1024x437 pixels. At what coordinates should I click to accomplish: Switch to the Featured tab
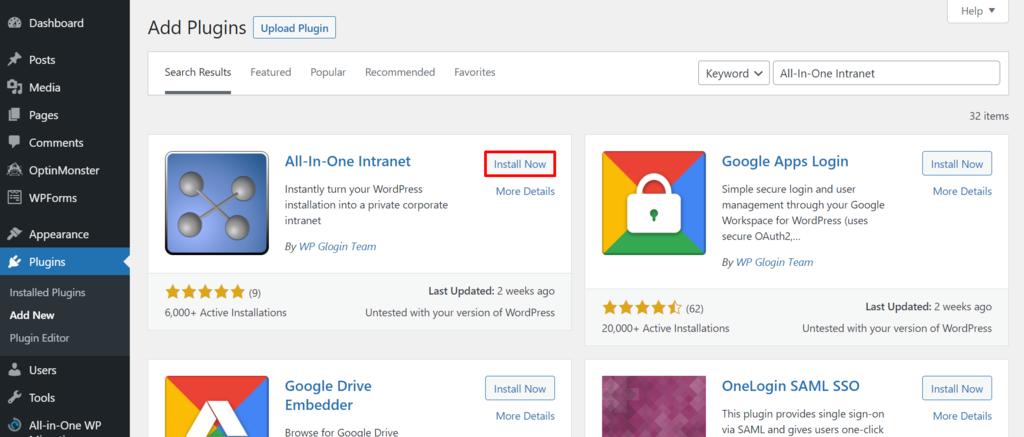point(270,73)
